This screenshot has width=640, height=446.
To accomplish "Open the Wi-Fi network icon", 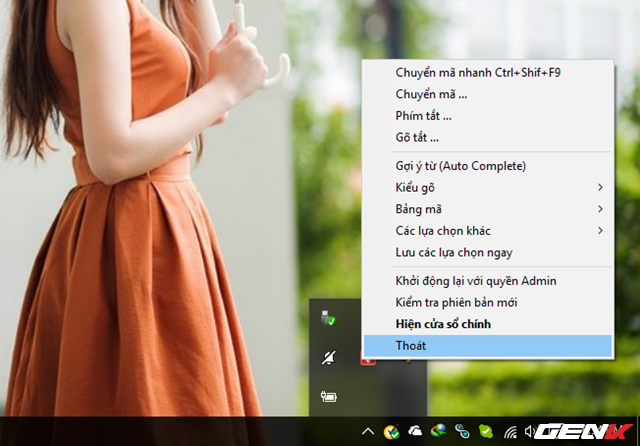I will [x=510, y=432].
